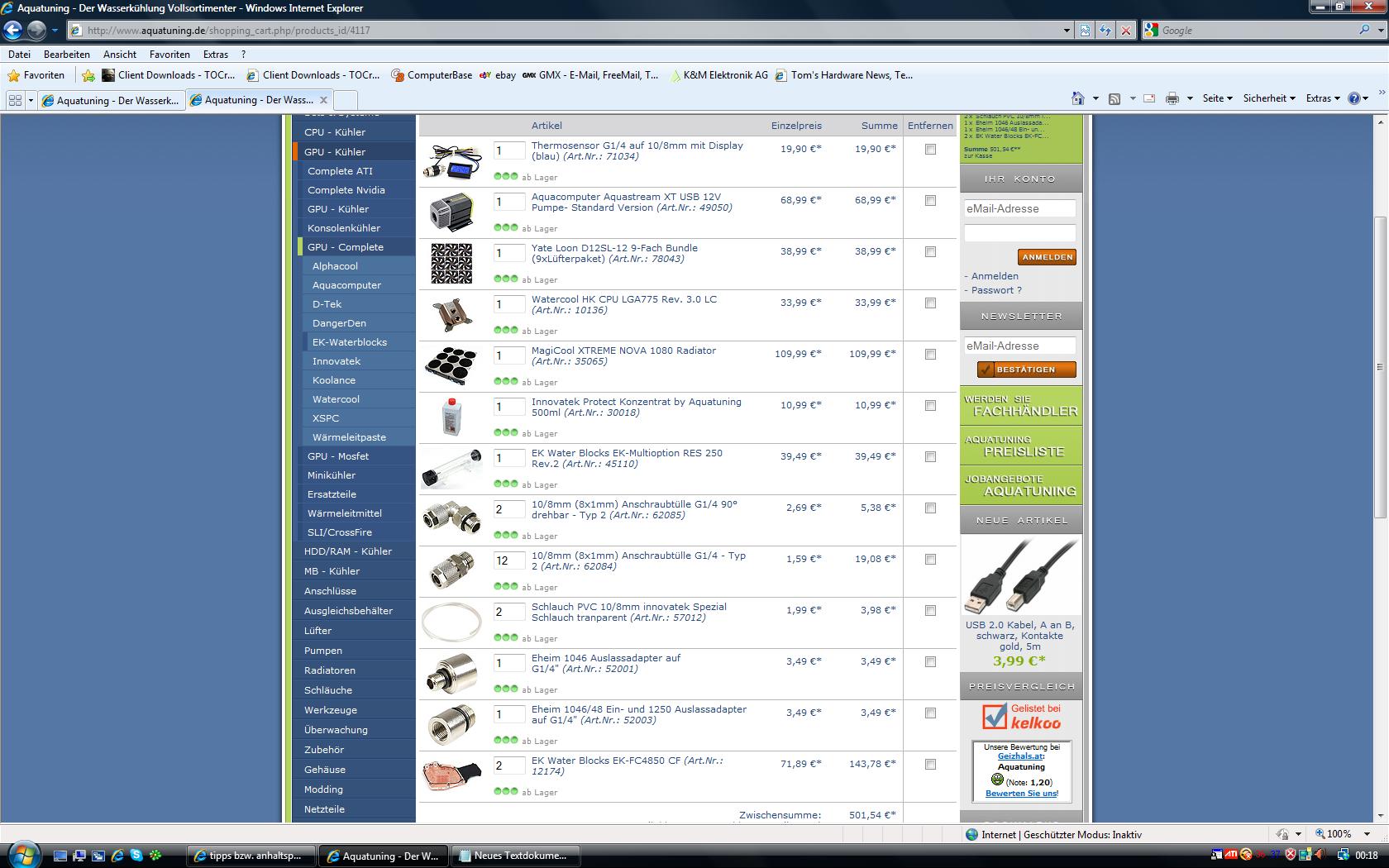Expand the Seite command bar menu
The height and width of the screenshot is (868, 1389).
pyautogui.click(x=1217, y=98)
